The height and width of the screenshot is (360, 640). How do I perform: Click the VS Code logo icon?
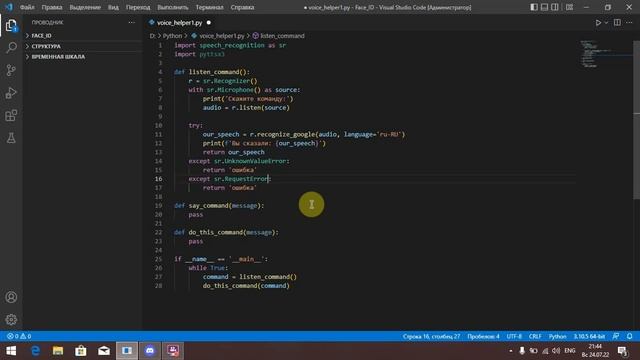pos(9,7)
